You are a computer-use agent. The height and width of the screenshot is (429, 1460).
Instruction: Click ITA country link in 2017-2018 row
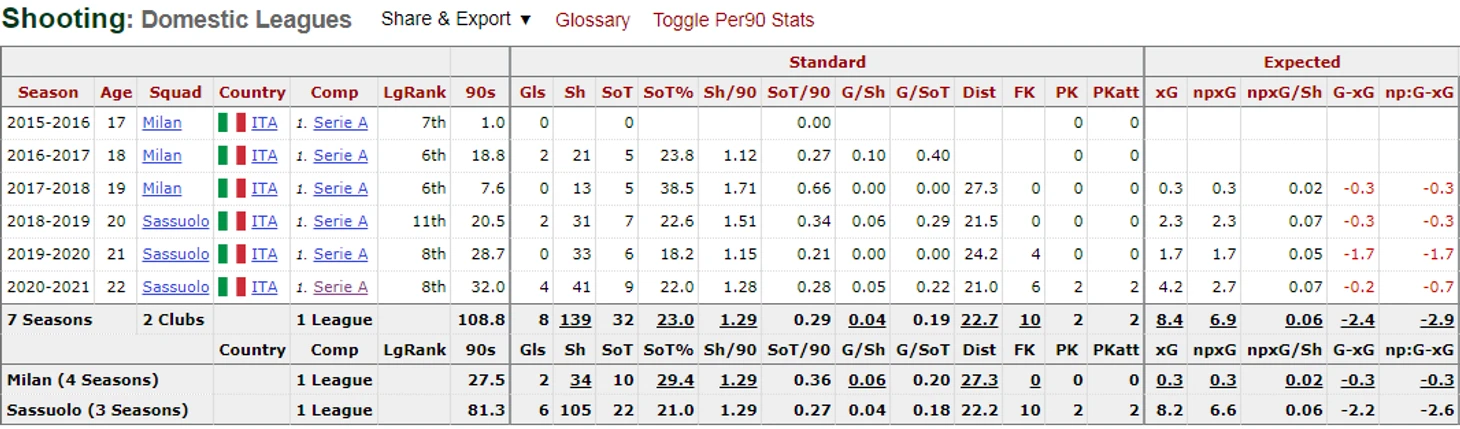(264, 188)
